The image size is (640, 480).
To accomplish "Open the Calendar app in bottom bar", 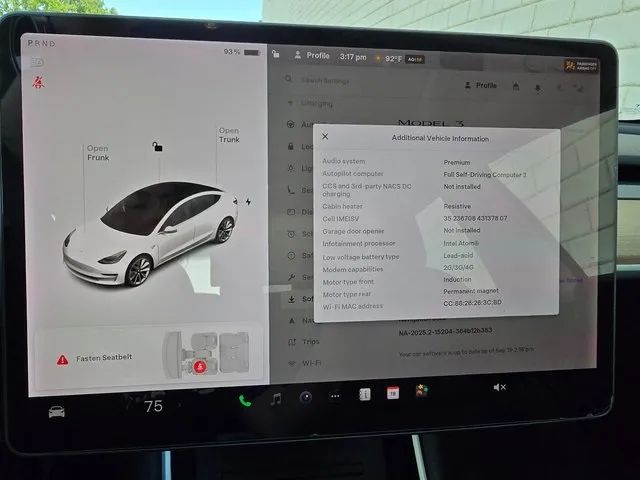I will tap(393, 393).
